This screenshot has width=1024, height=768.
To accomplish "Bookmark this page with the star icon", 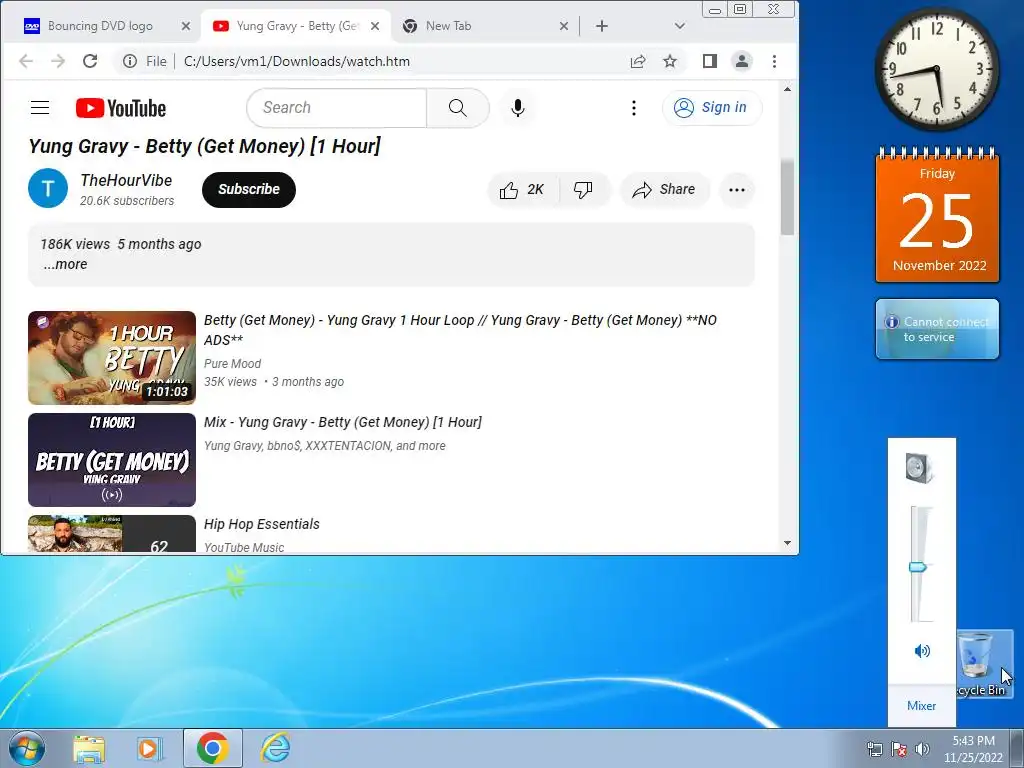I will [670, 61].
